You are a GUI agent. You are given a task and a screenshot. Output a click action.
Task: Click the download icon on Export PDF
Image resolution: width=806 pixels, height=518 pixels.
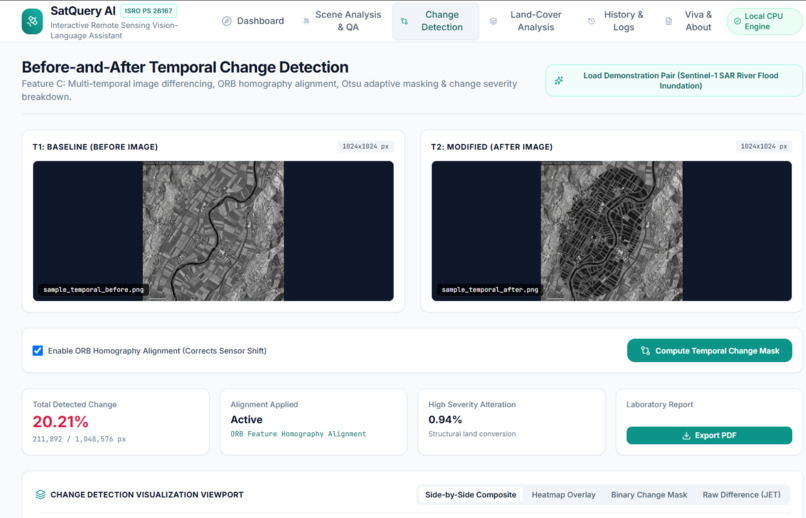tap(686, 435)
